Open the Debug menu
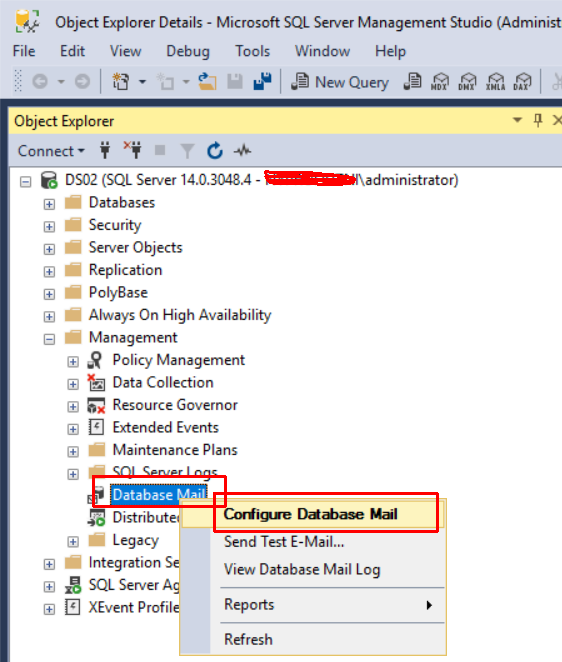562x662 pixels. [x=188, y=51]
